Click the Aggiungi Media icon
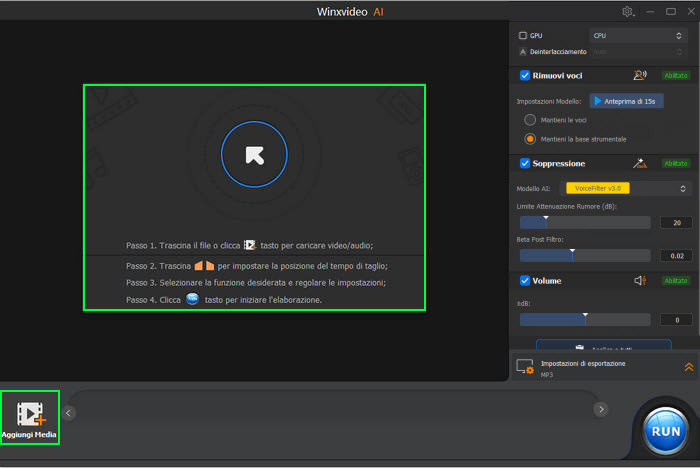The image size is (700, 468). point(30,412)
